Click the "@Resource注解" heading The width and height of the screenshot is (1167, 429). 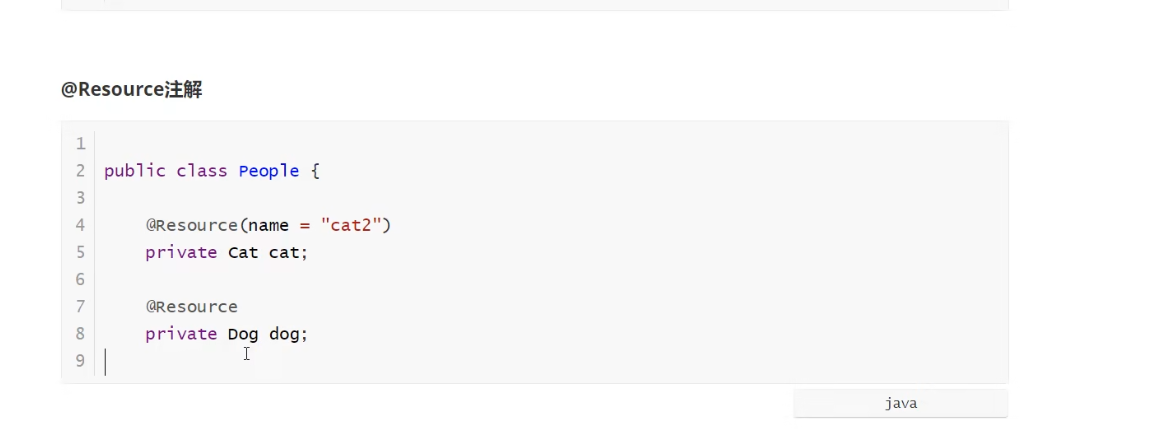point(131,90)
